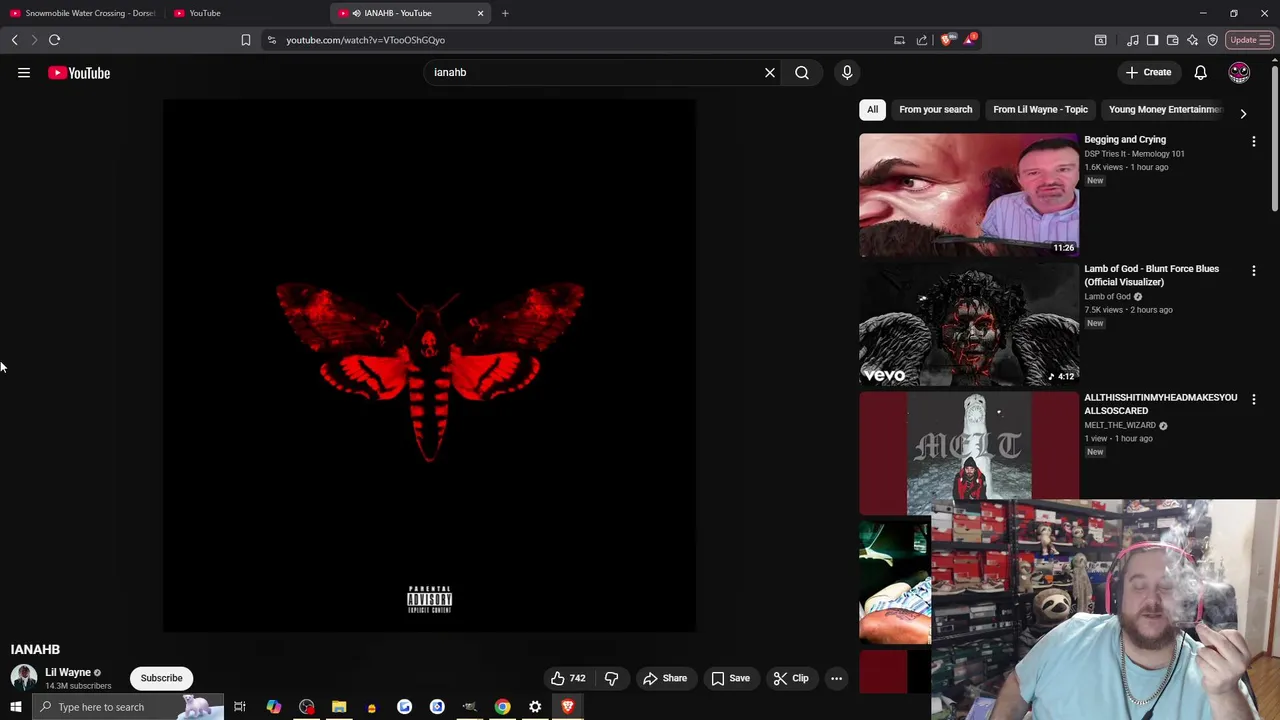1280x720 pixels.
Task: Open the Windows Start menu
Action: coord(16,707)
